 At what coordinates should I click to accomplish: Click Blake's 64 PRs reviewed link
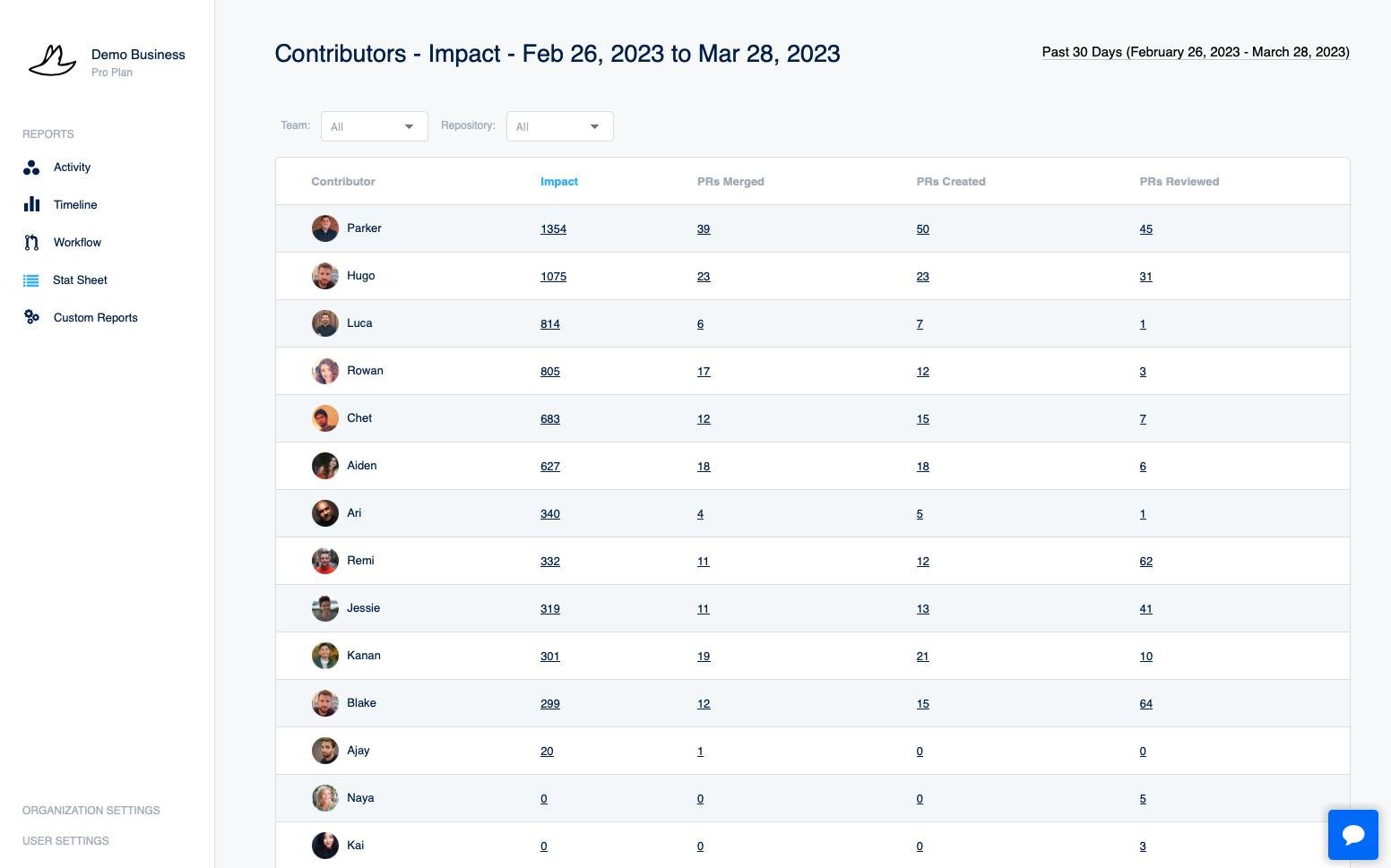coord(1145,704)
